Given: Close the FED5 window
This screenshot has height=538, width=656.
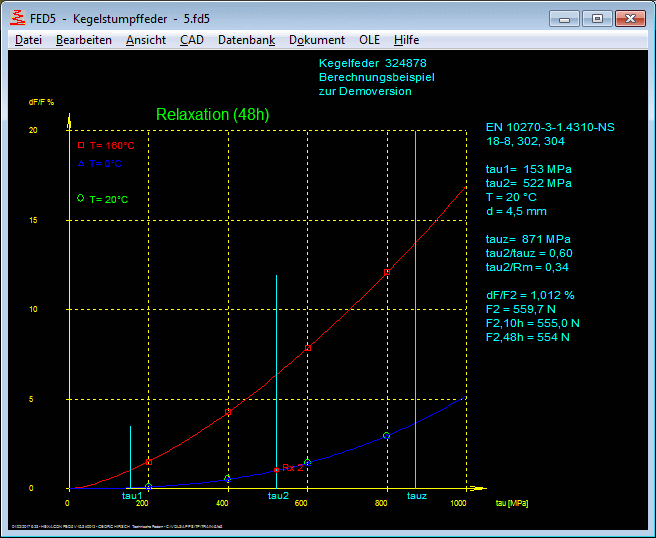Looking at the screenshot, I should (630, 19).
